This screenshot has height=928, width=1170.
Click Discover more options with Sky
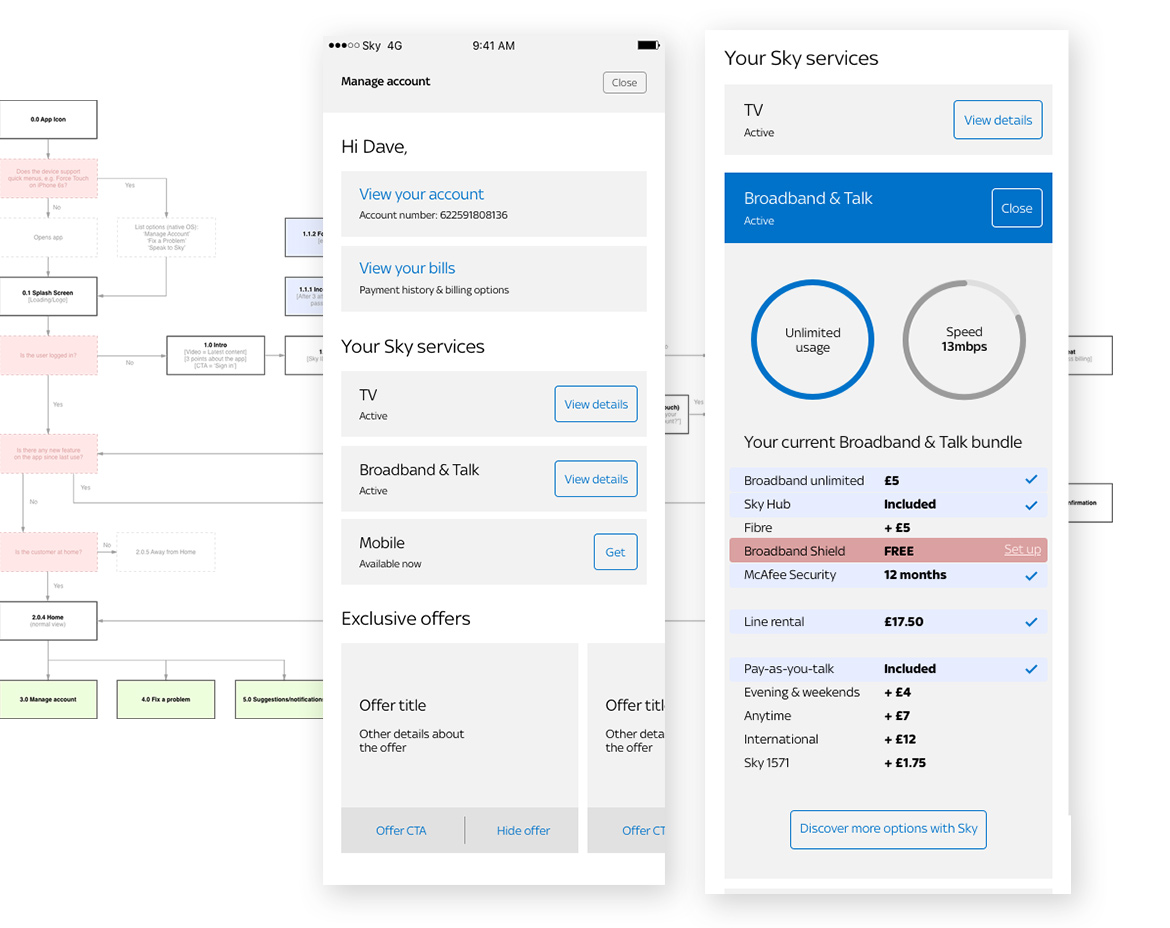(x=888, y=829)
